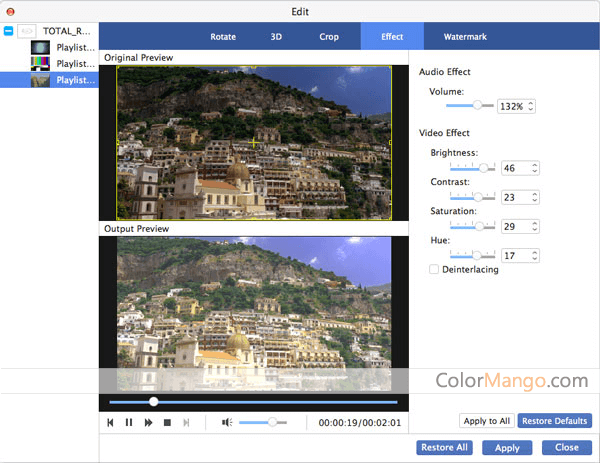600x463 pixels.
Task: Click the previous frame playback icon
Action: [111, 423]
